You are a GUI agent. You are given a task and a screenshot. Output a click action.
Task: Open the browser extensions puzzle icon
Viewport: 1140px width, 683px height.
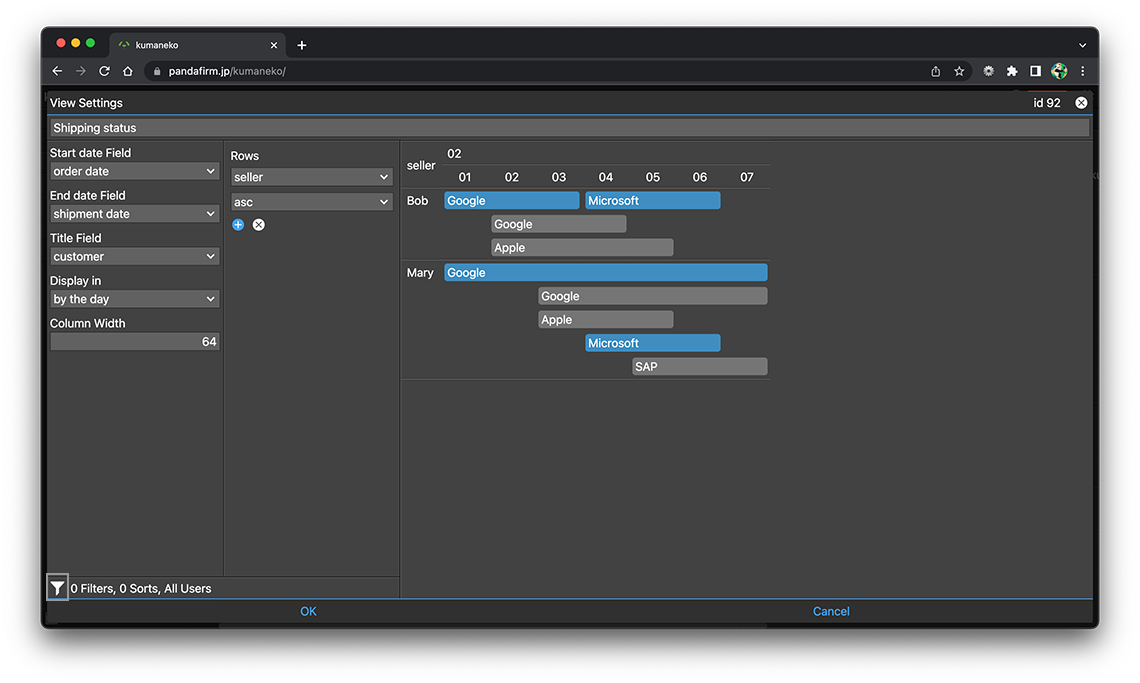pyautogui.click(x=1012, y=71)
